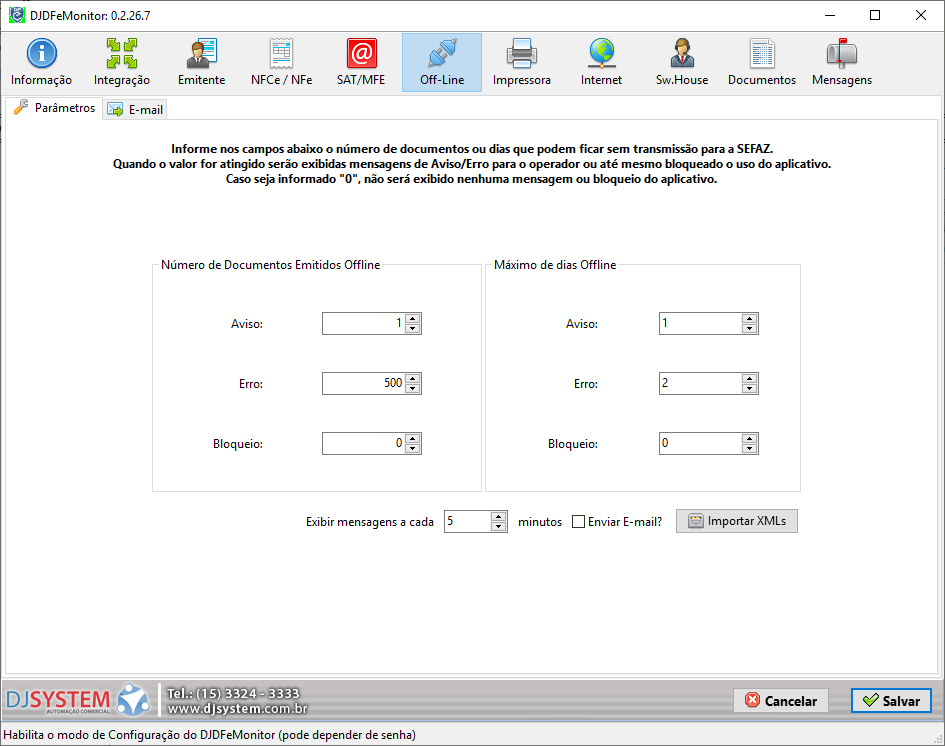The image size is (945, 746).
Task: Click the DJSYSTEM logo in footer
Action: [77, 700]
